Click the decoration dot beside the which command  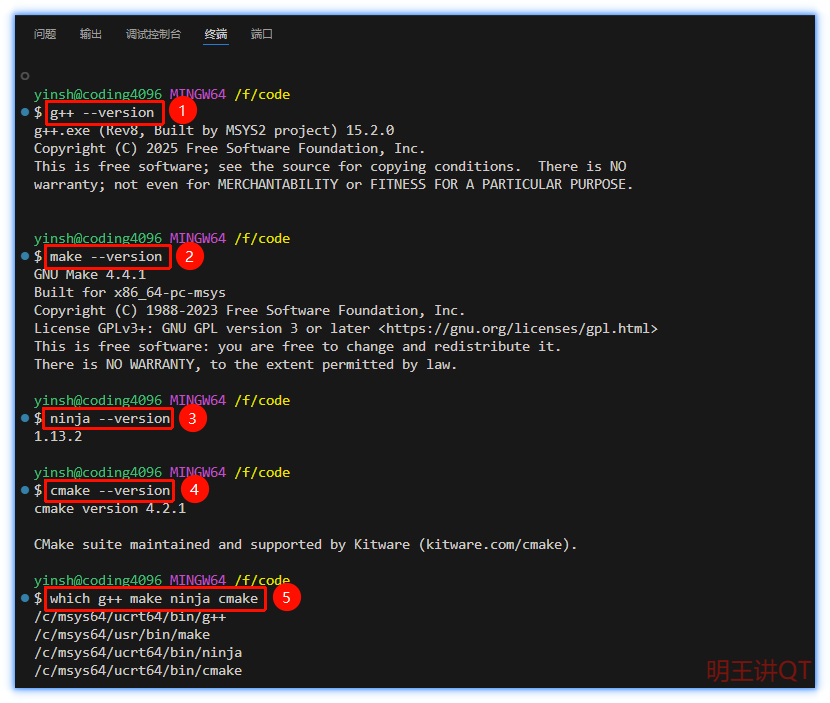point(24,597)
